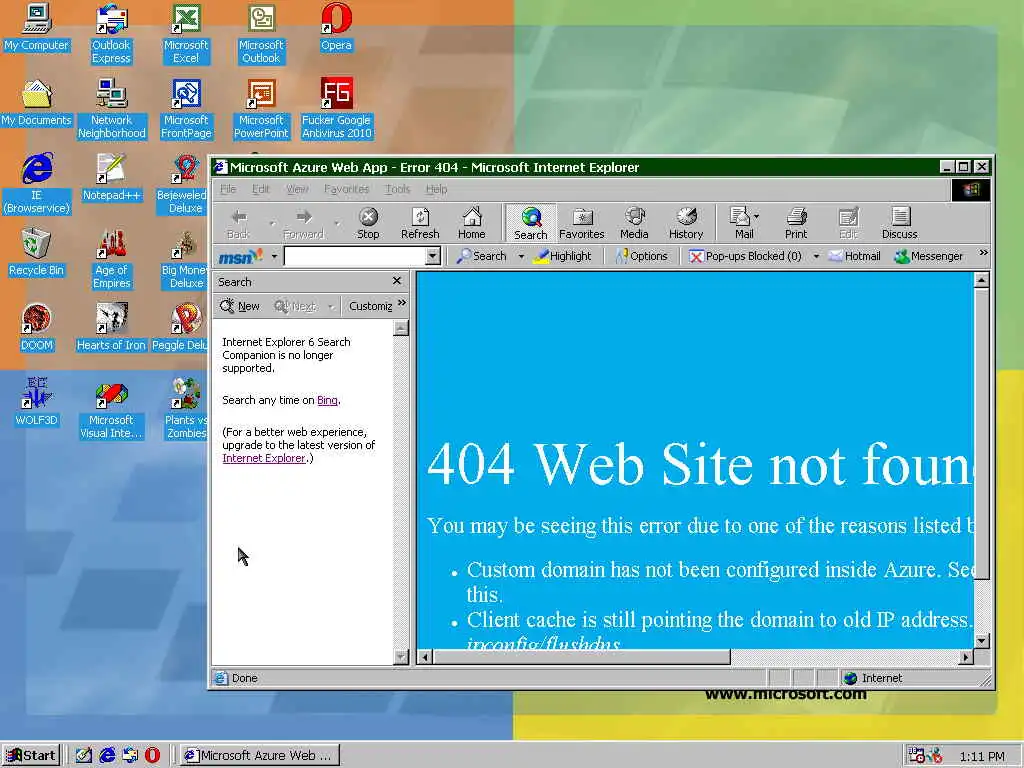The height and width of the screenshot is (768, 1024).
Task: Select the My Computer desktop icon
Action: pos(36,27)
